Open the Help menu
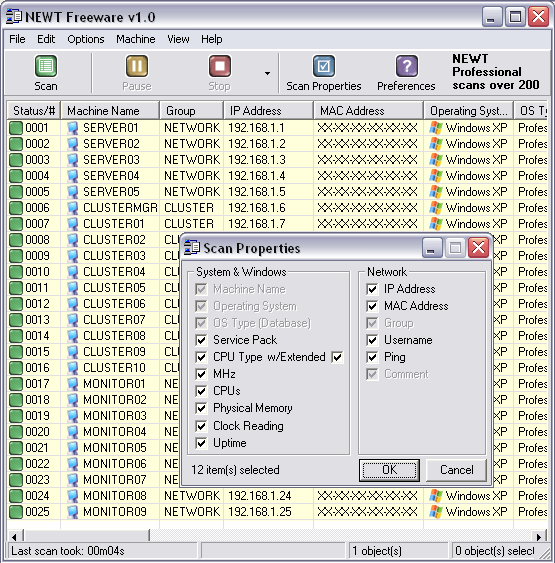 (x=211, y=39)
